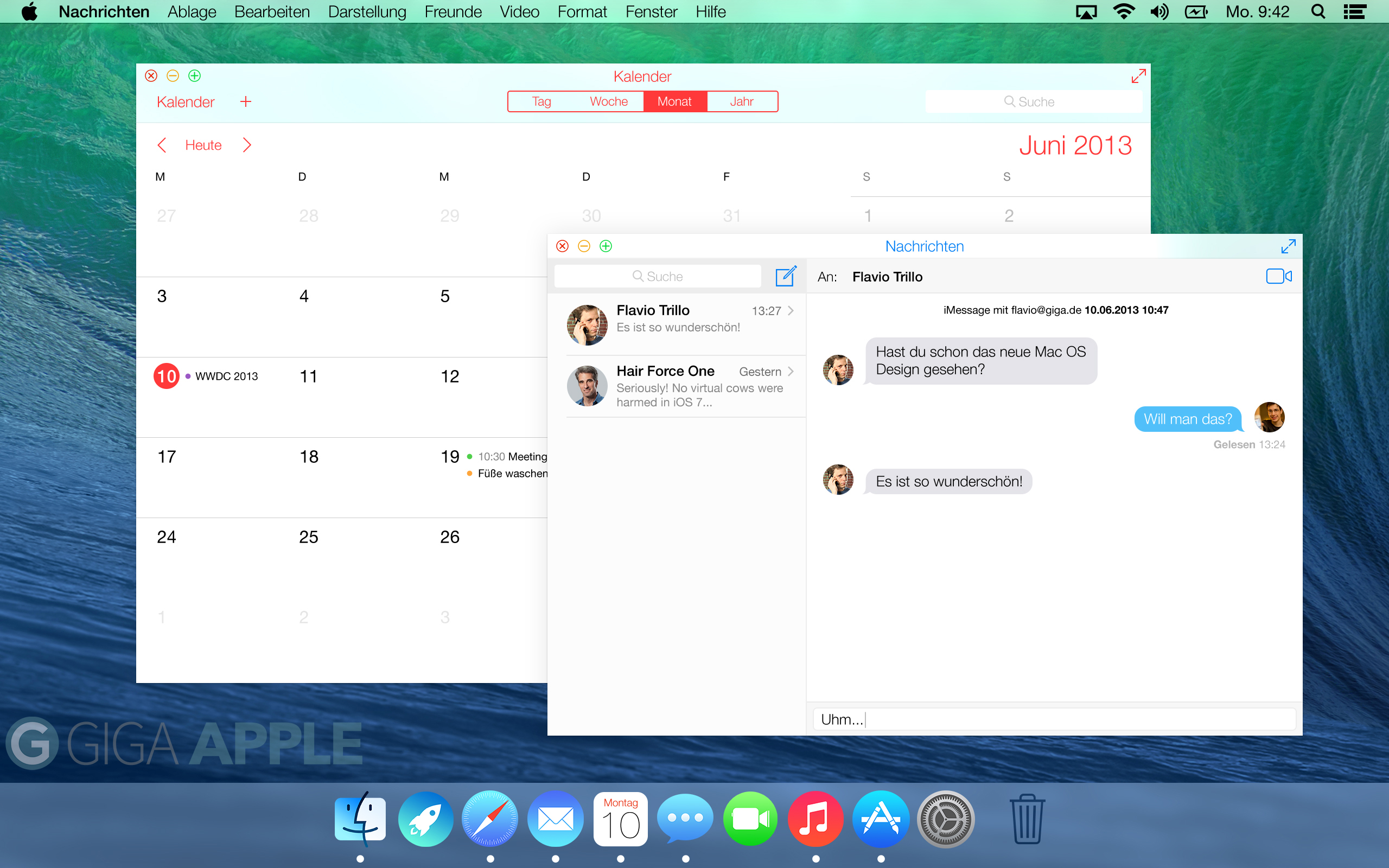Open Spotlight search in menu bar

(x=1318, y=11)
